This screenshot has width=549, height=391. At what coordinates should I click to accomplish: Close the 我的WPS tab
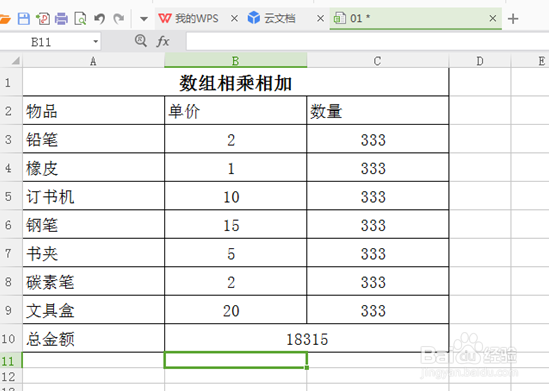coord(234,18)
